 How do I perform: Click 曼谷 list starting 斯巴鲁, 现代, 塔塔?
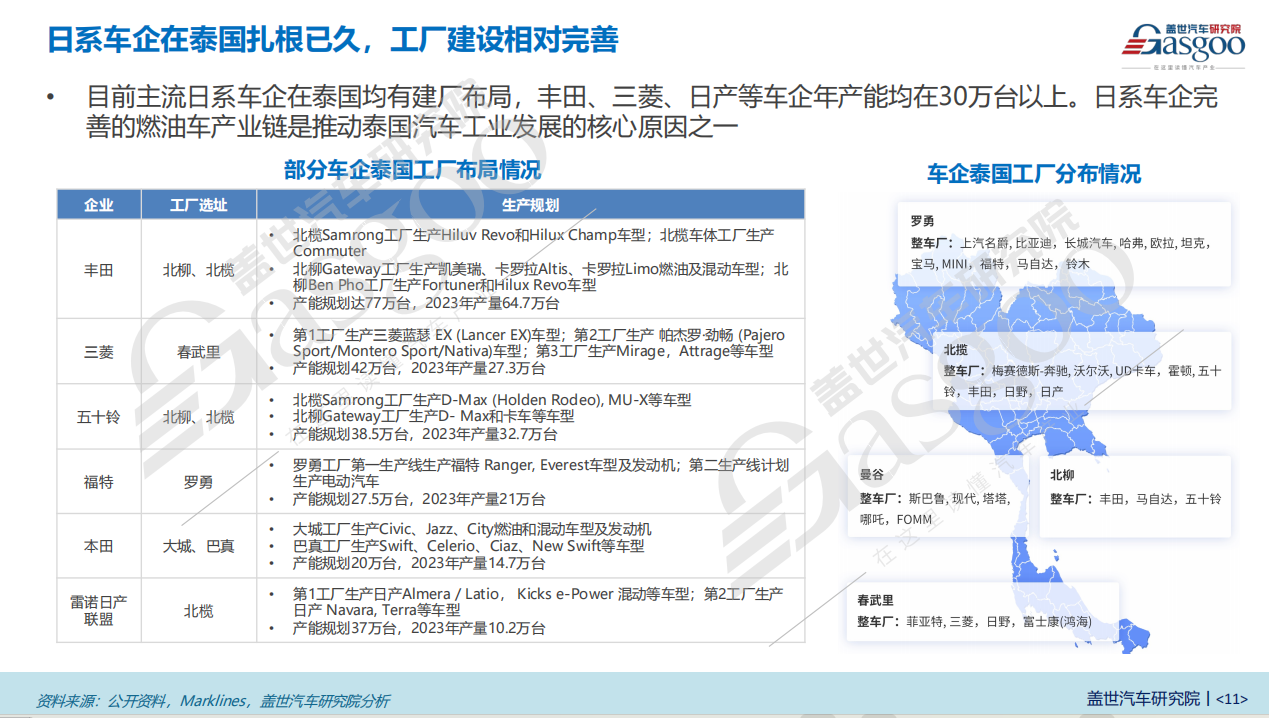934,509
